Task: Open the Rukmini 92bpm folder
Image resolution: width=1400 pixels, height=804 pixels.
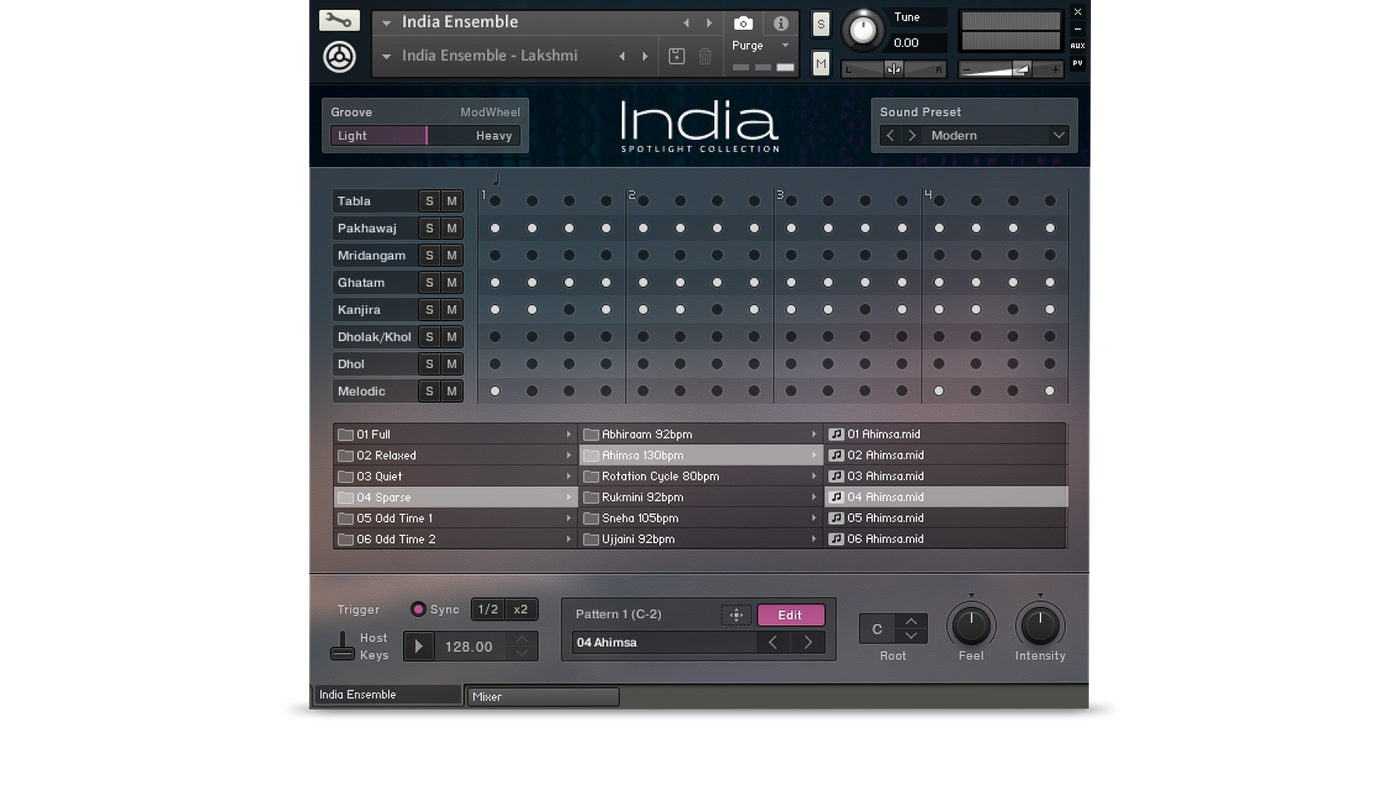Action: pos(701,497)
